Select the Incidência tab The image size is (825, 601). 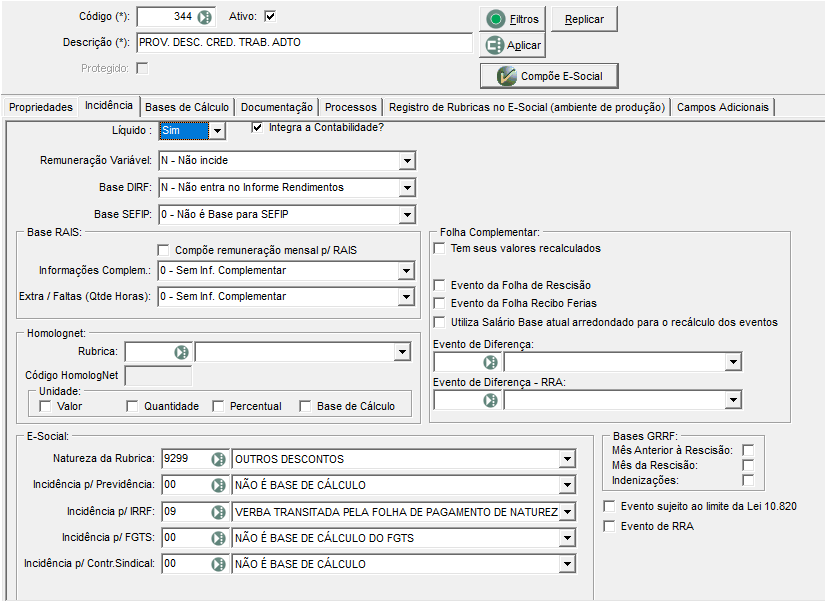[109, 106]
